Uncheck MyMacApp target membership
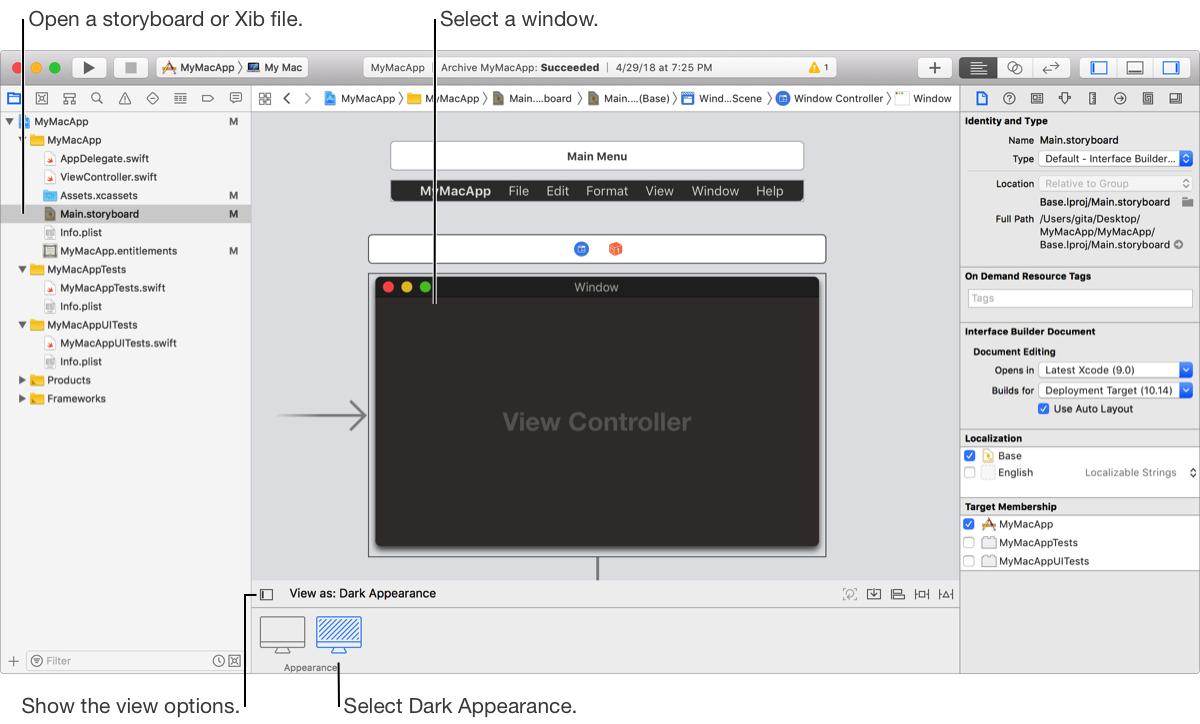 pyautogui.click(x=969, y=524)
